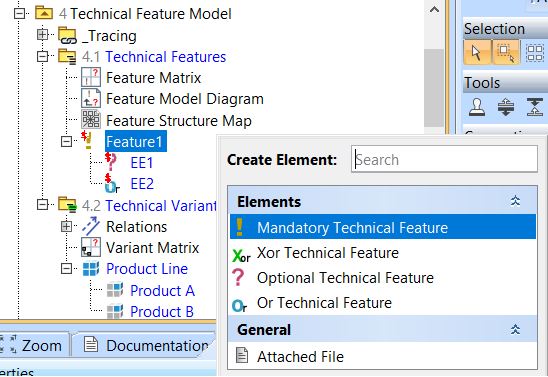Click the Tools palette header

(505, 83)
